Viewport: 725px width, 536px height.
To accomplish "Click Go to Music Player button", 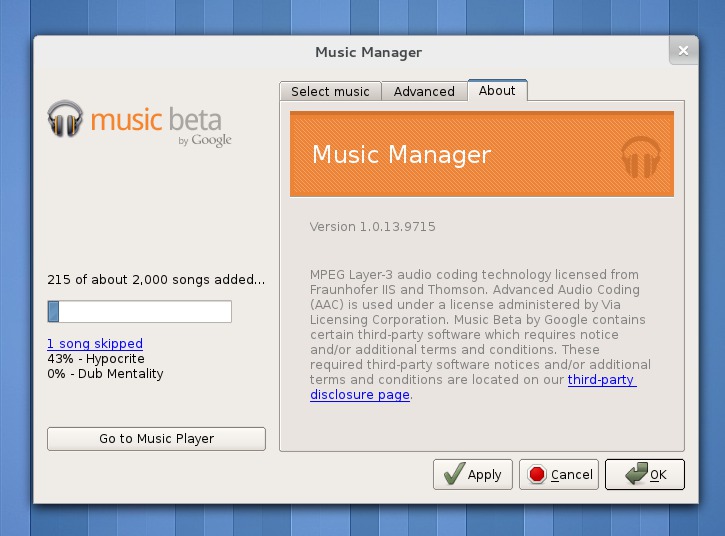I will [156, 438].
